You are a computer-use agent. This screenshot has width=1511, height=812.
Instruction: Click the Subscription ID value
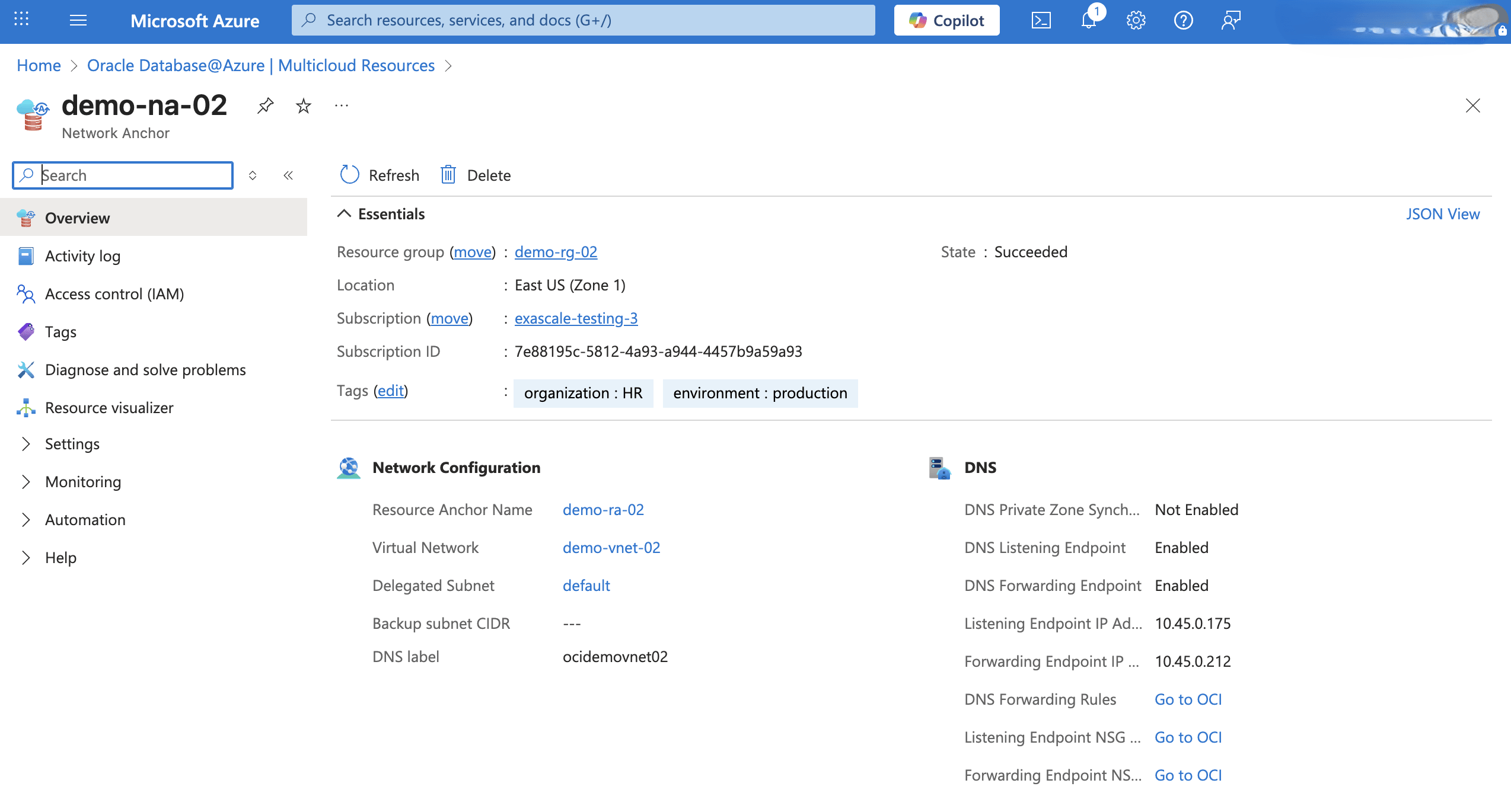click(658, 351)
